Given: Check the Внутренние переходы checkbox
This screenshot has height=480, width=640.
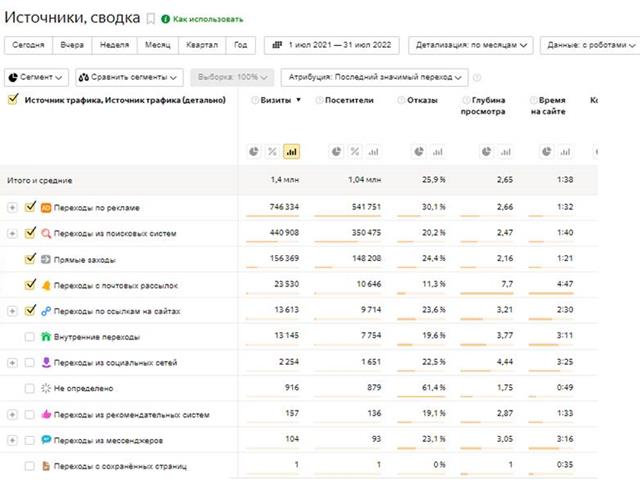Looking at the screenshot, I should tap(28, 337).
